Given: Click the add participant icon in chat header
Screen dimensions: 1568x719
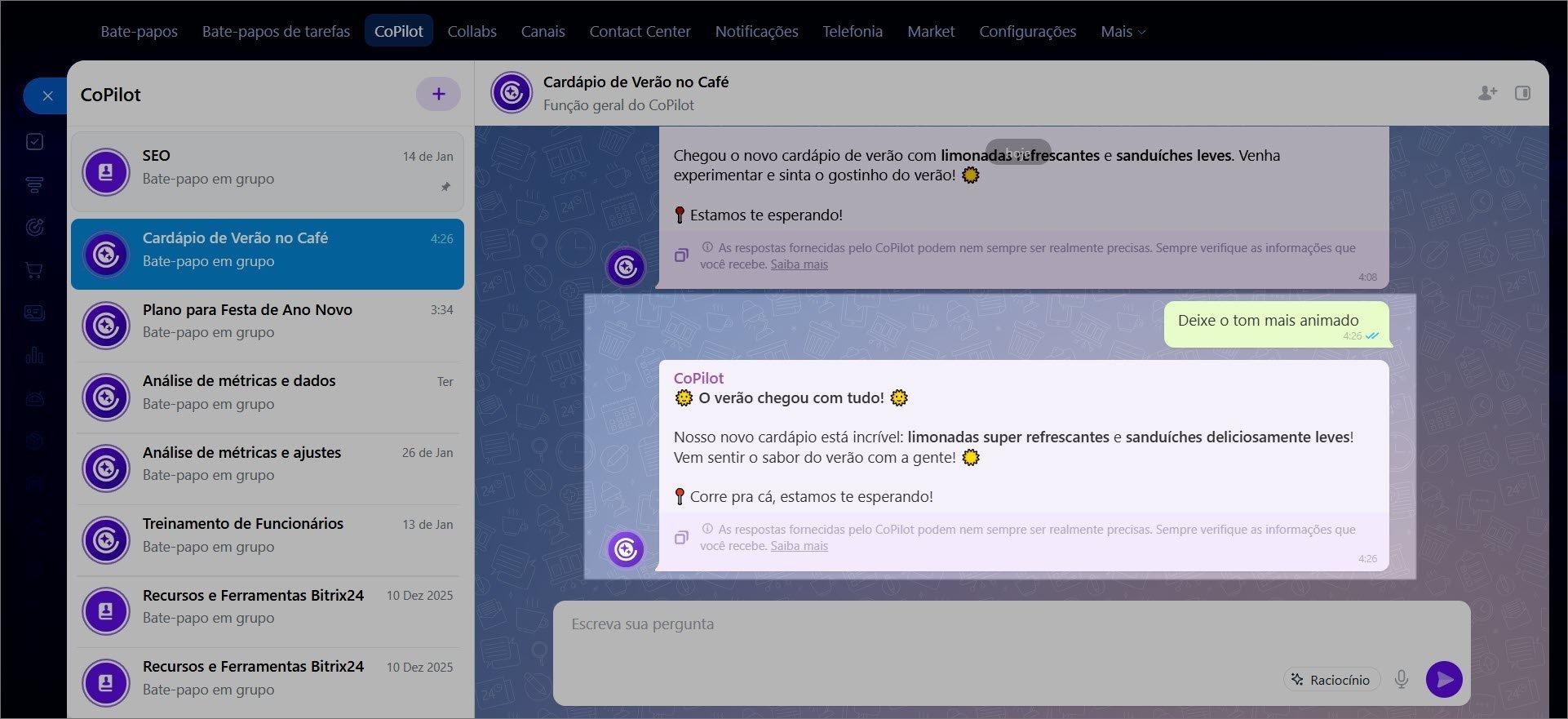Looking at the screenshot, I should pos(1487,93).
